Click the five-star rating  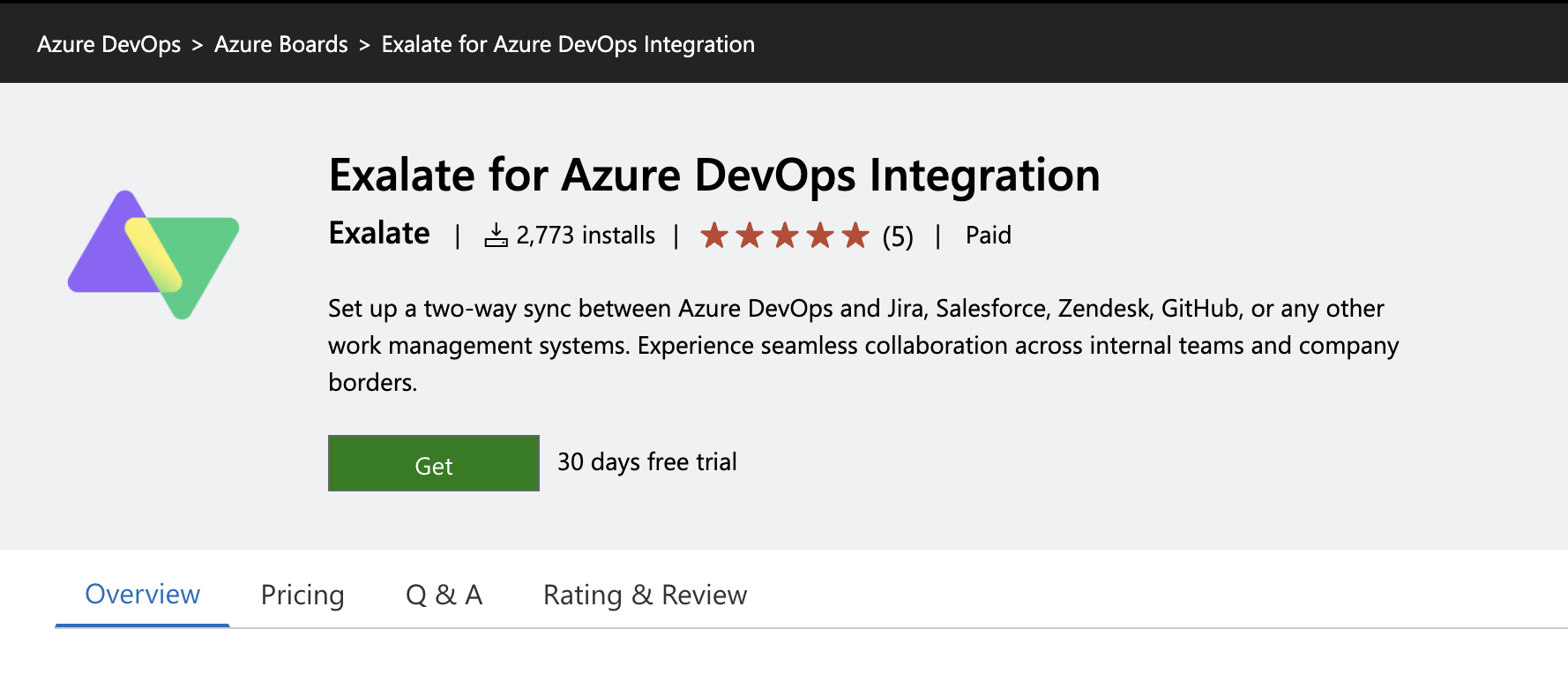pyautogui.click(x=785, y=236)
